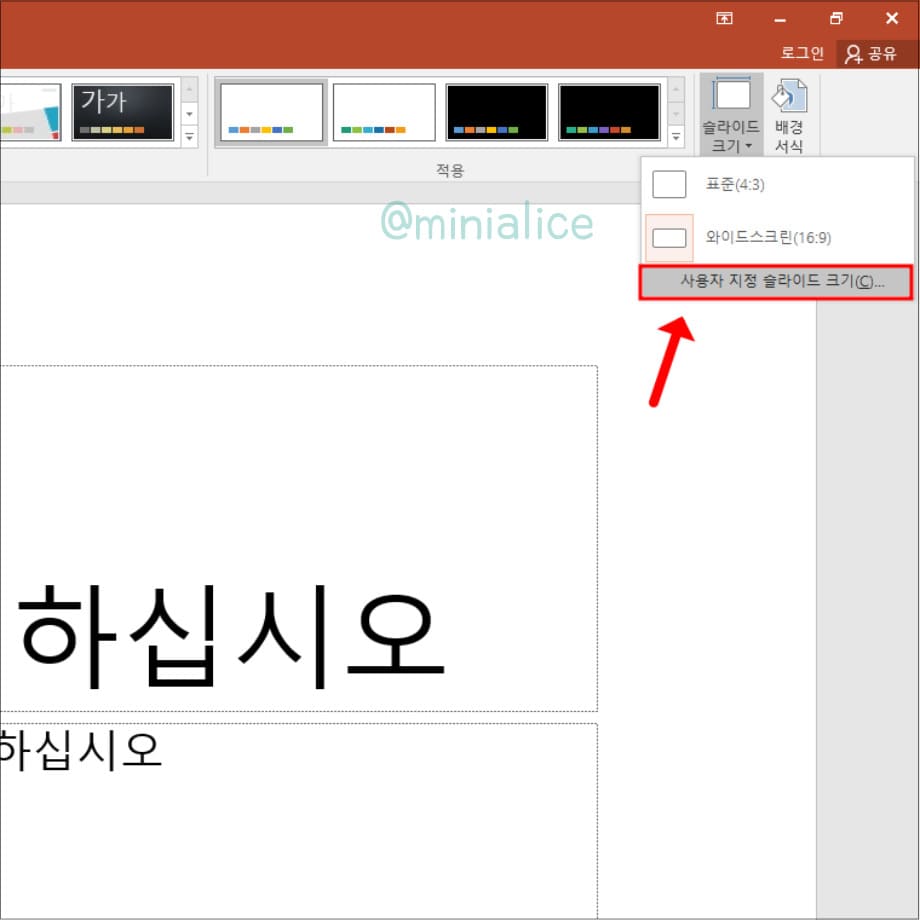Select the rightmost black variant thumbnail

click(609, 111)
